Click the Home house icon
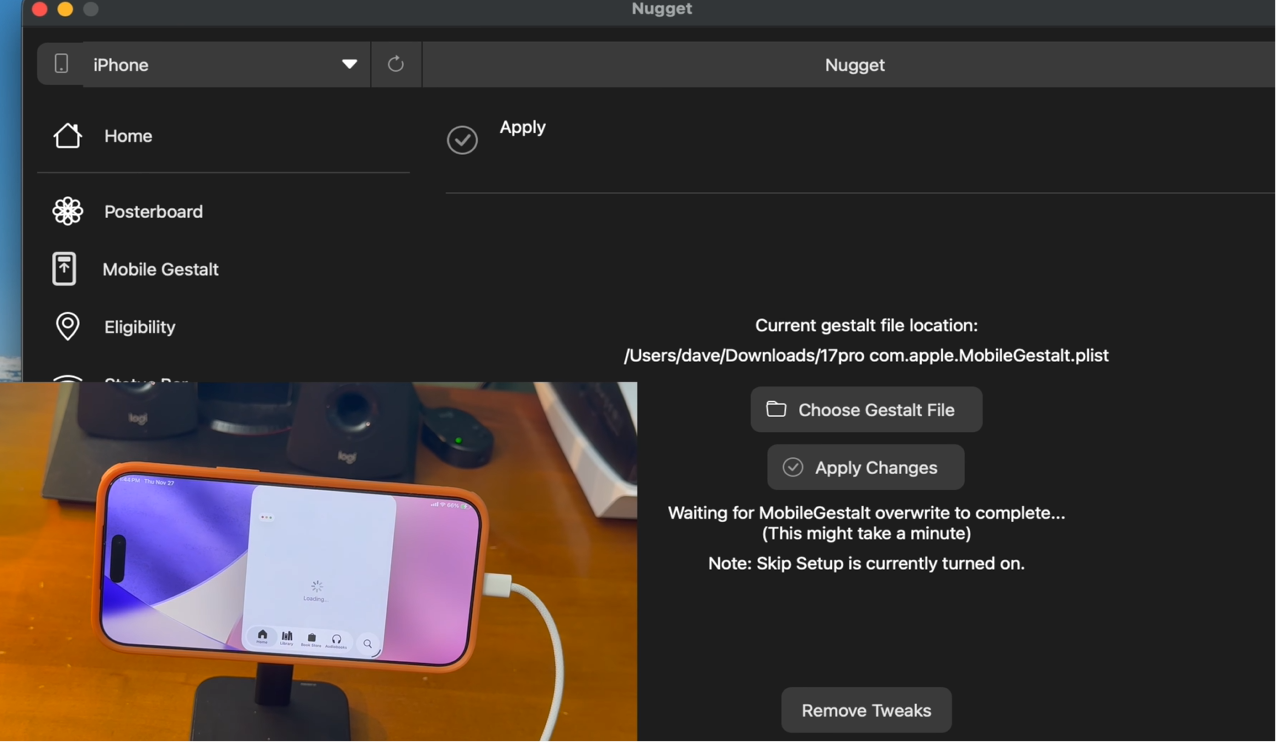This screenshot has width=1276, height=742. 67,135
